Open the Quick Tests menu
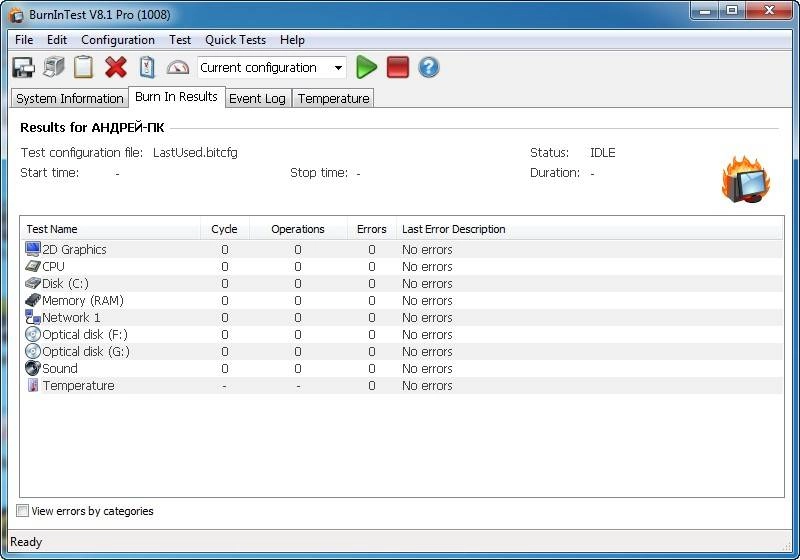Viewport: 800px width, 560px height. tap(235, 40)
